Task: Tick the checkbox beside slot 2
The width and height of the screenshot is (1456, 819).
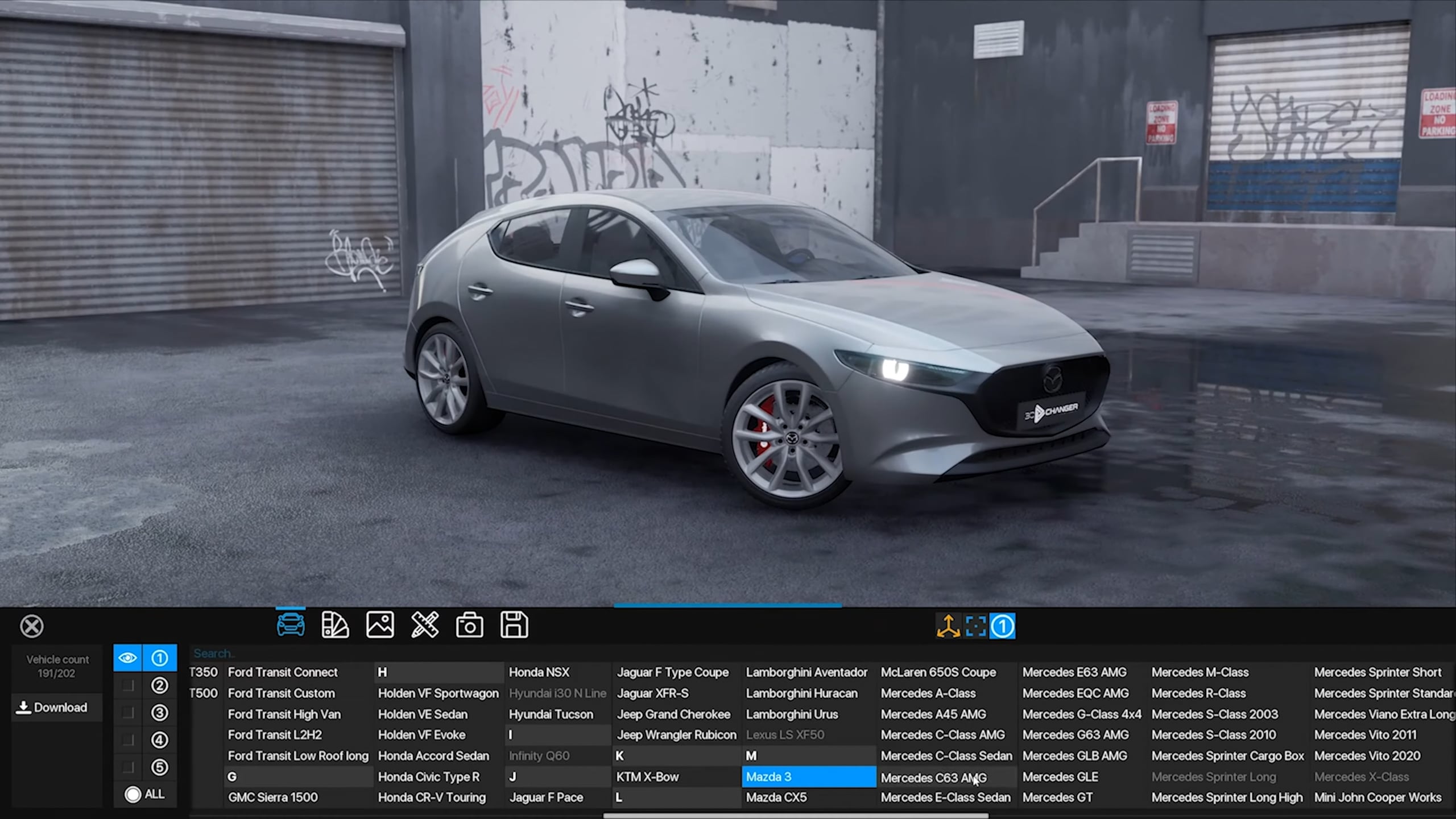Action: point(128,685)
